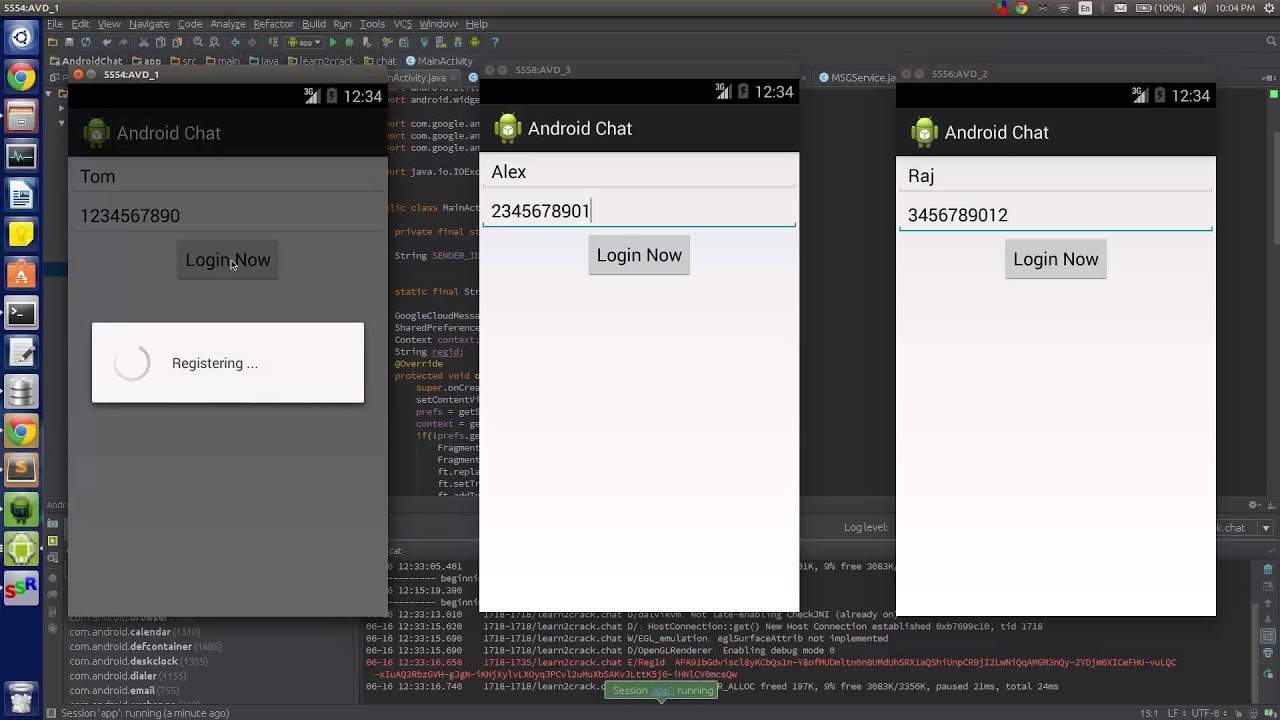Click the Find magnifier icon
This screenshot has width=1280, height=720.
(198, 42)
